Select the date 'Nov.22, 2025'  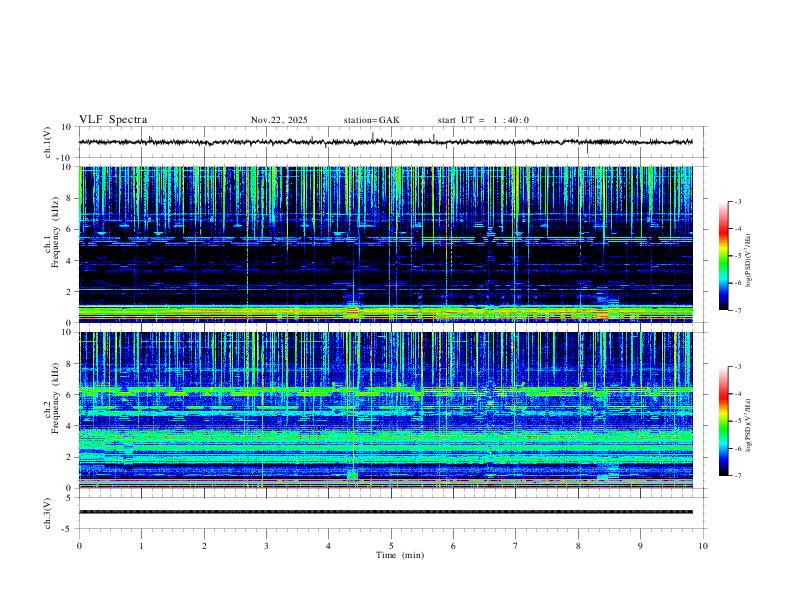pos(279,120)
